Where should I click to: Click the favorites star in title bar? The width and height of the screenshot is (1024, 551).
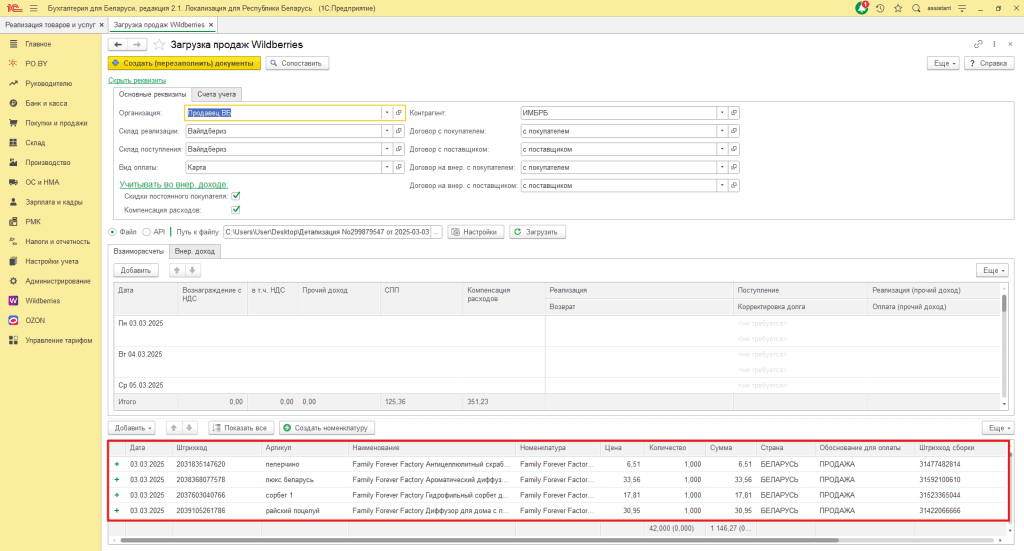click(x=899, y=8)
